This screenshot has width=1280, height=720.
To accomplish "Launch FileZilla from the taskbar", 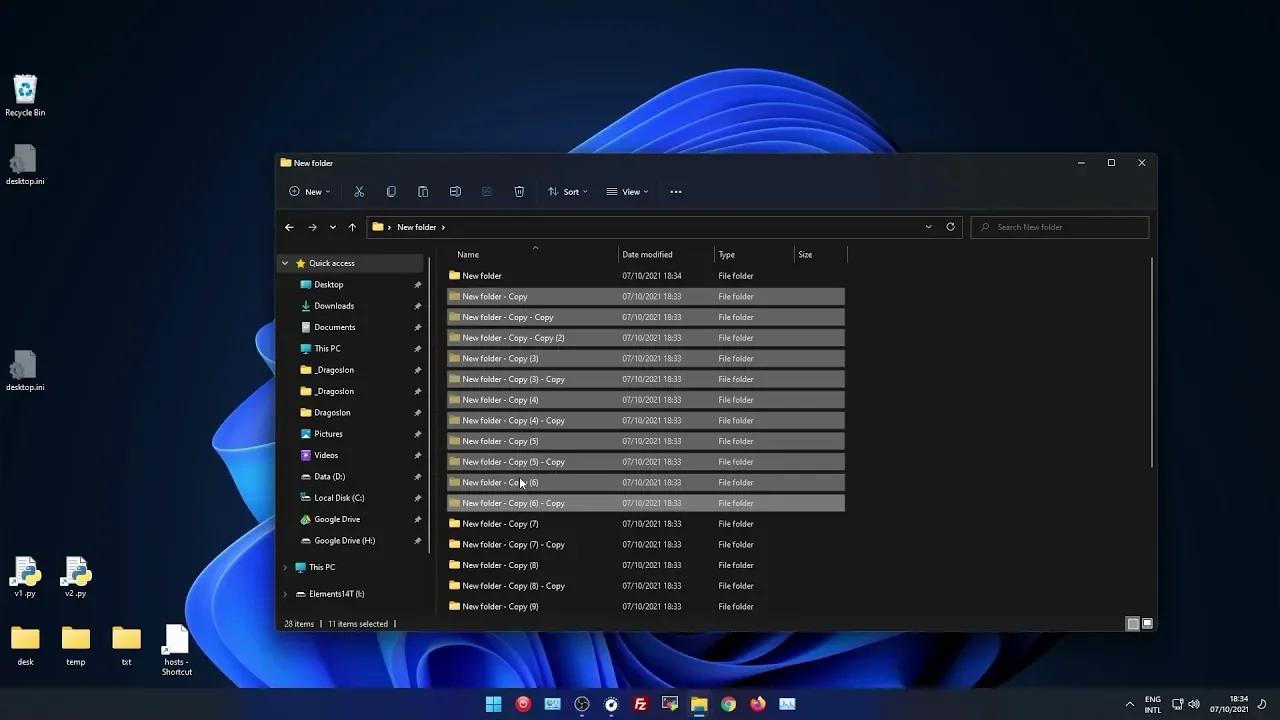I will pyautogui.click(x=640, y=703).
